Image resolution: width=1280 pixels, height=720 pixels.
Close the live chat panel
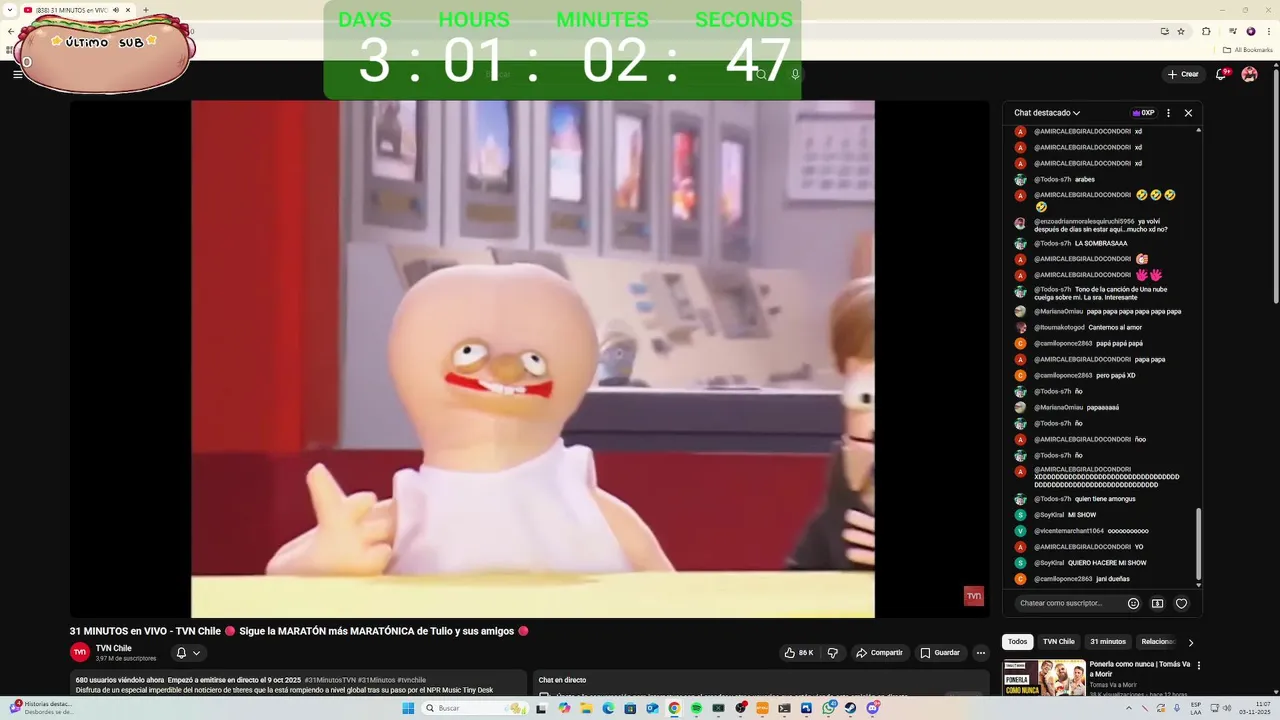[1188, 113]
